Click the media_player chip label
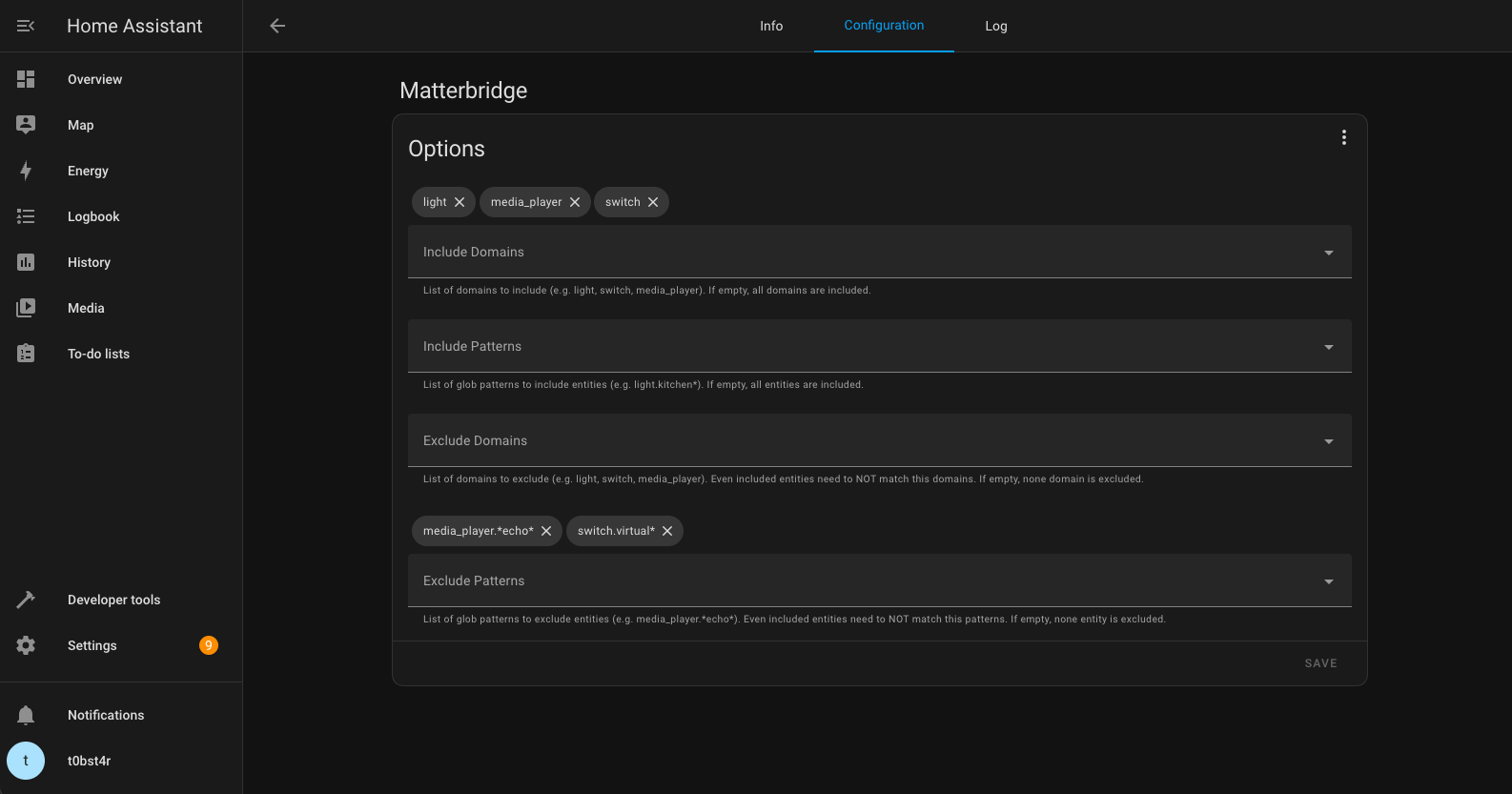 (526, 202)
